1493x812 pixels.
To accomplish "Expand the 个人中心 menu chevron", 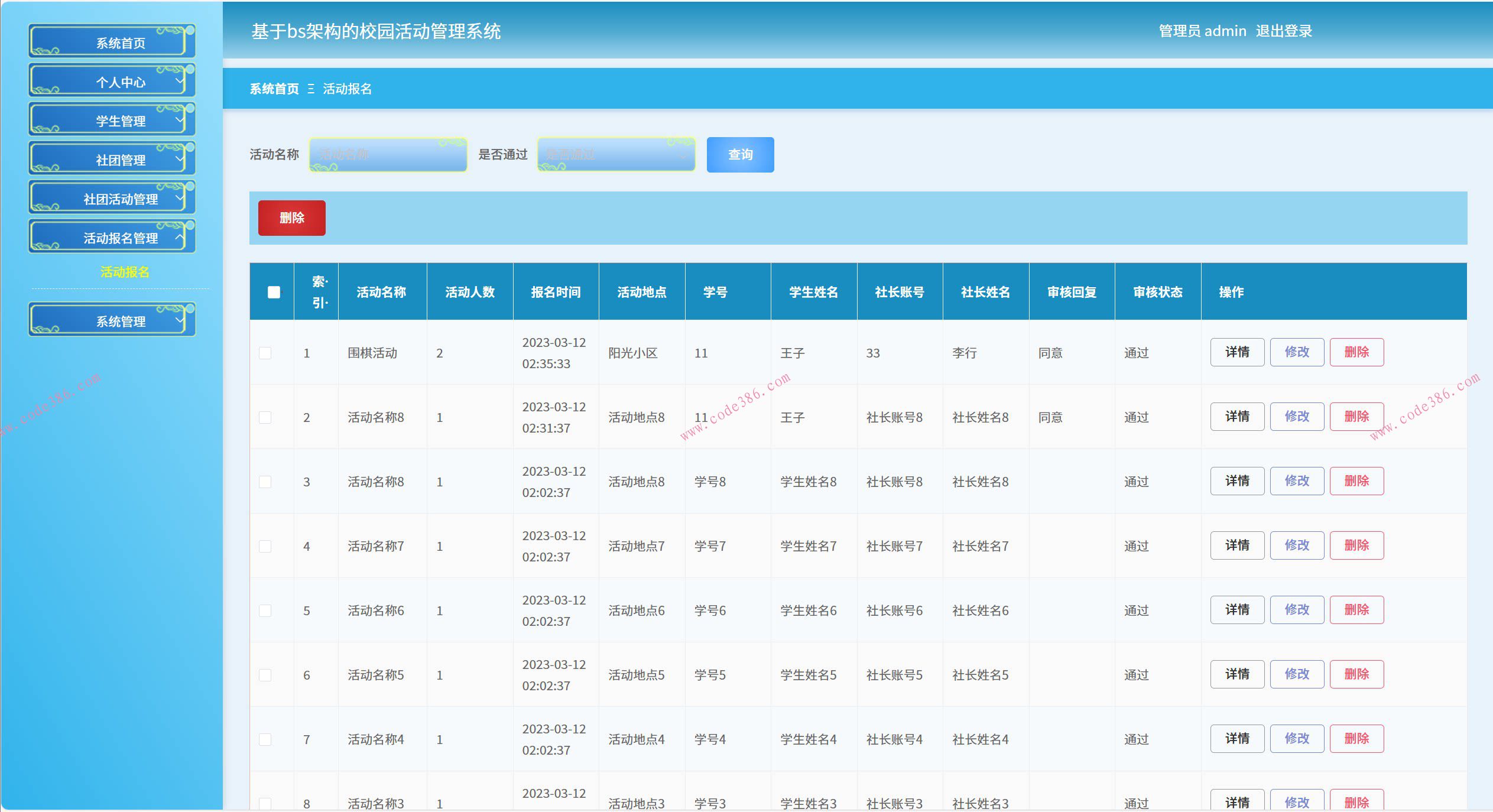I will pos(179,81).
